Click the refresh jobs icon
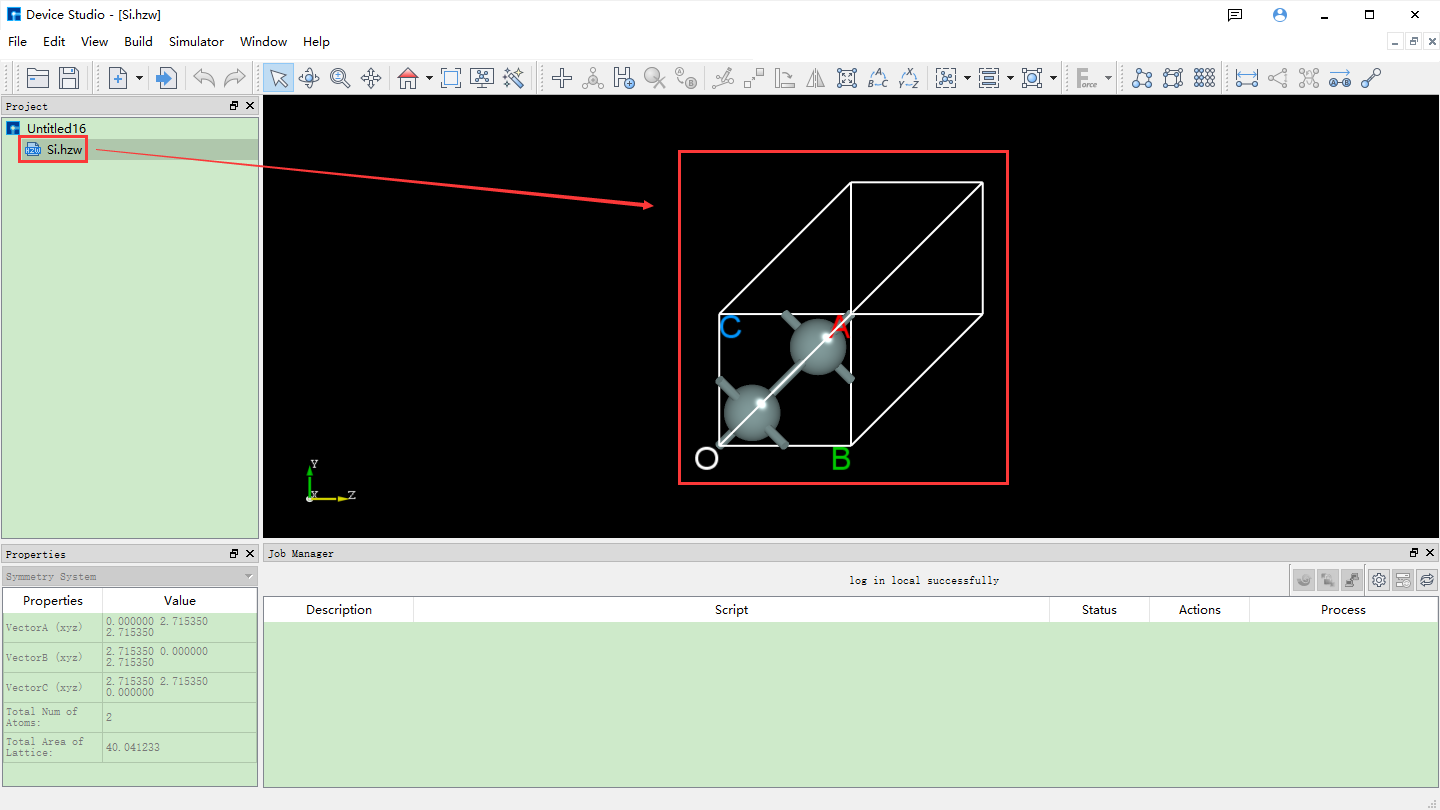1440x810 pixels. [x=1427, y=580]
